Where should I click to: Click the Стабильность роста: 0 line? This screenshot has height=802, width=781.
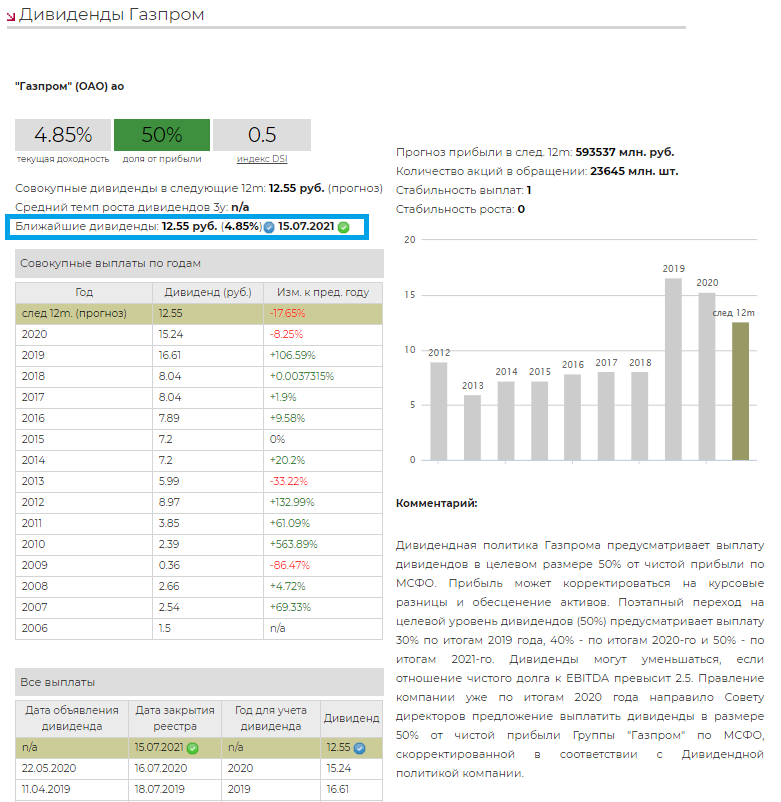coord(460,209)
